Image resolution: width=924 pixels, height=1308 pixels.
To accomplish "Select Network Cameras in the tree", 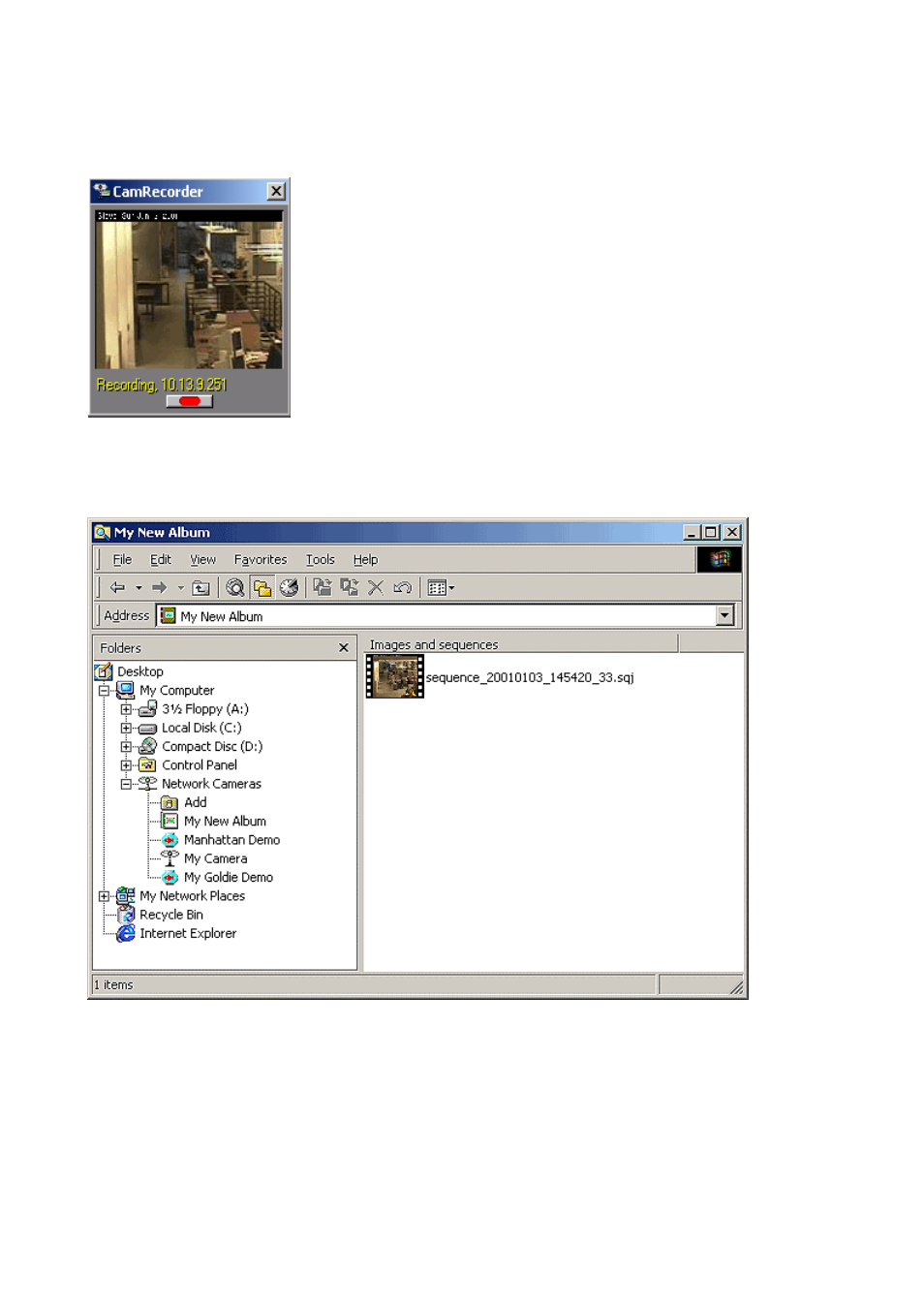I will pos(211,784).
